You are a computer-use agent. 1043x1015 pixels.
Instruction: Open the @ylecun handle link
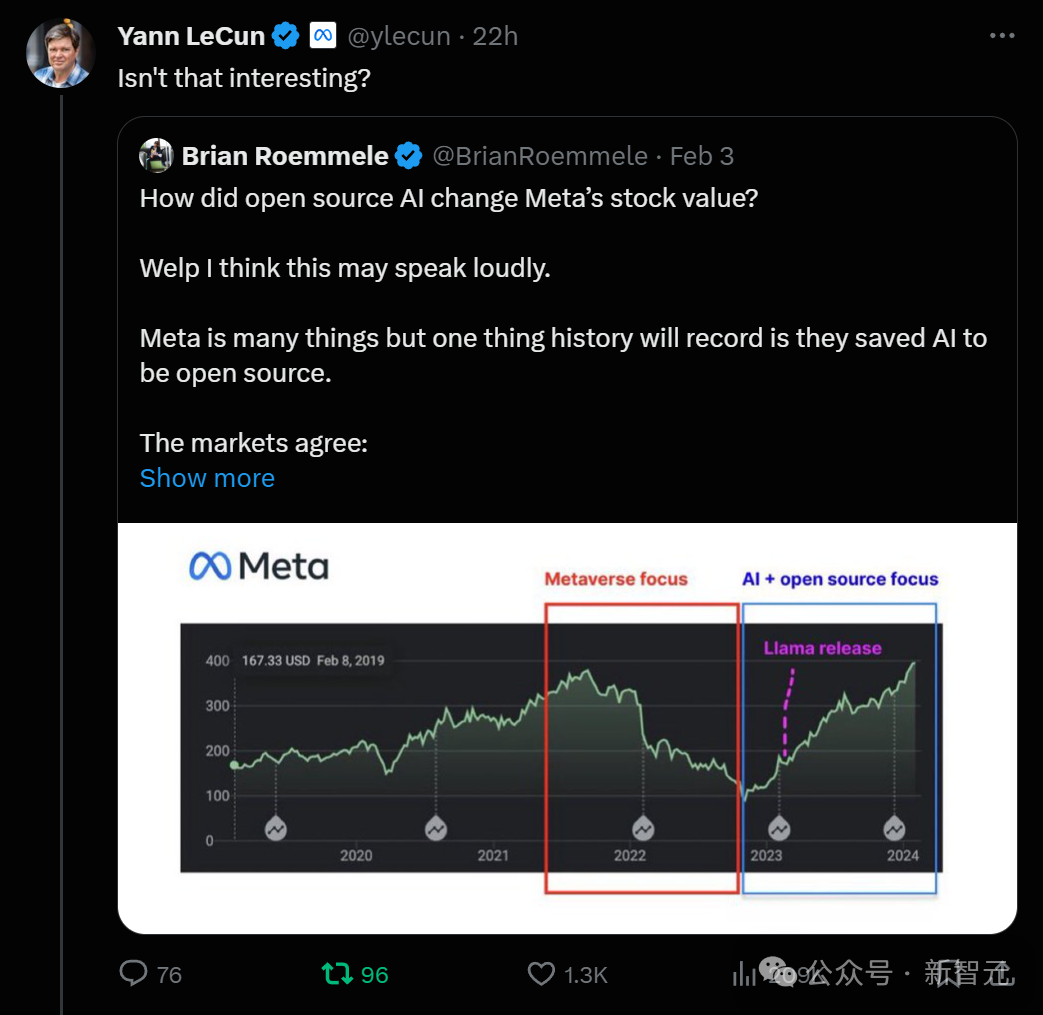coord(399,37)
